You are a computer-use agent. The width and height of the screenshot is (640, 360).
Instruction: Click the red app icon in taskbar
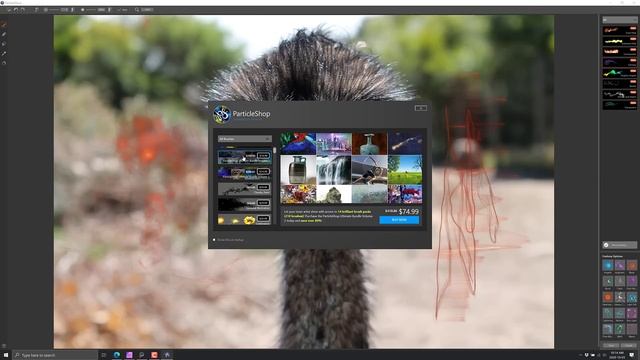pos(154,355)
